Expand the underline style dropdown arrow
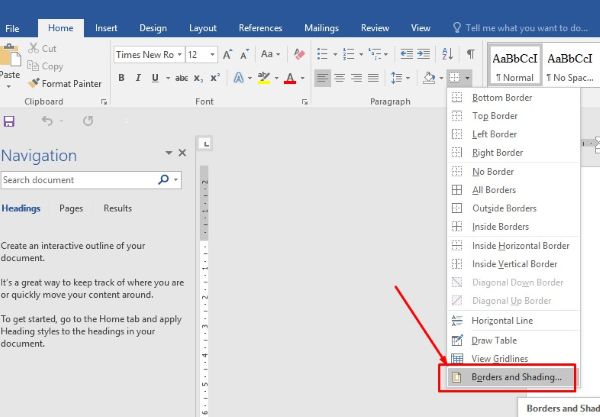 (x=168, y=78)
